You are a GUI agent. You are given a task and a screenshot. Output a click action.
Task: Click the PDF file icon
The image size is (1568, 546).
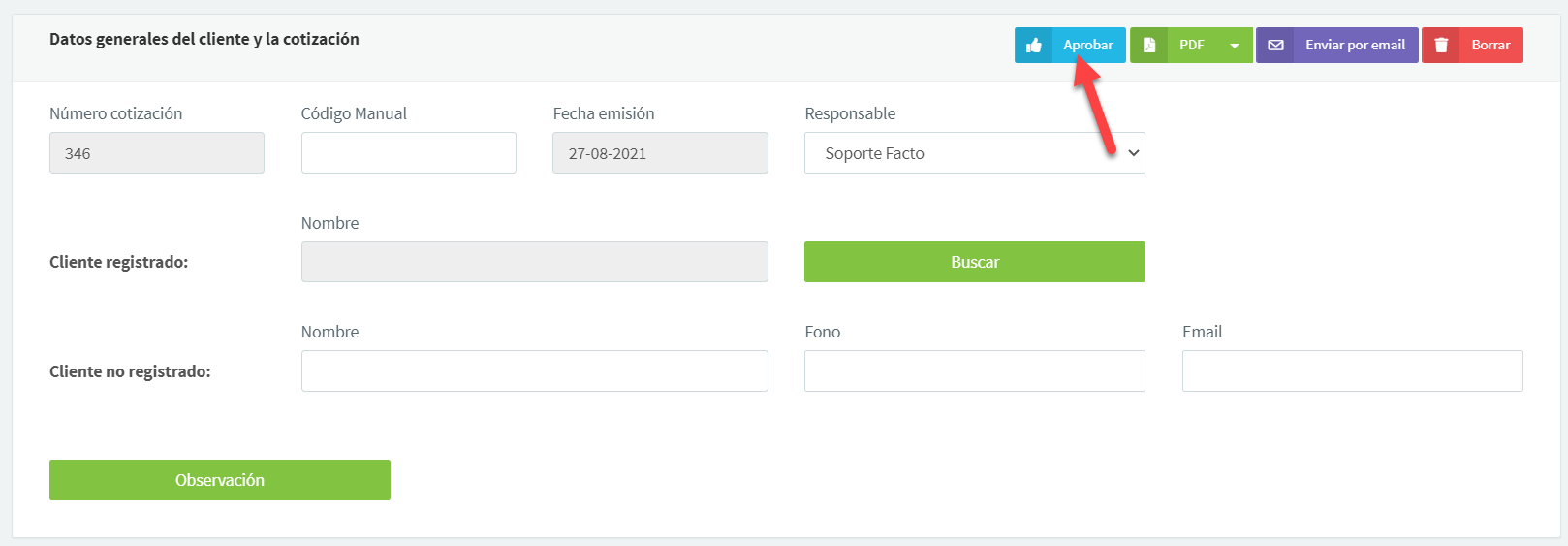click(x=1149, y=46)
